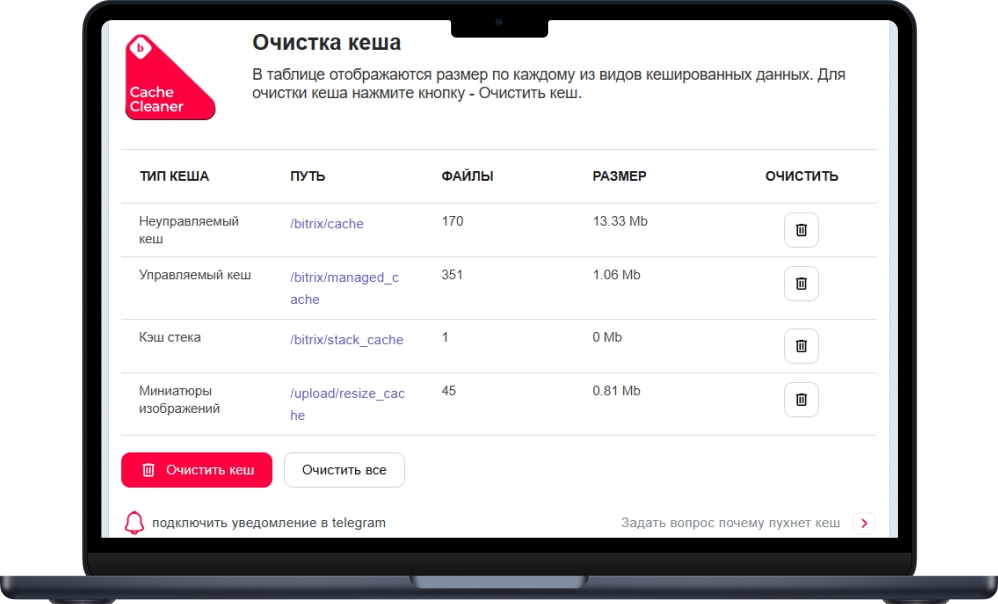This screenshot has width=998, height=604.
Task: Open the /bitrix/stack_cache path link
Action: [344, 340]
